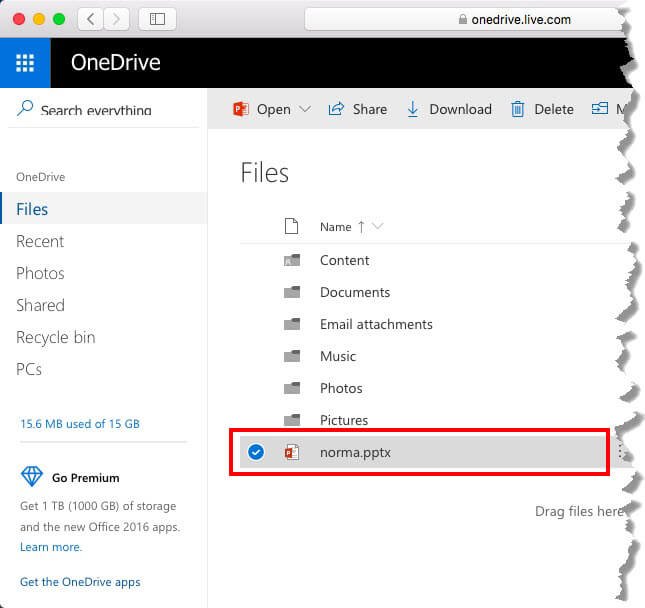Screen dimensions: 645x608
Task: Click the Delete button label
Action: pos(554,109)
